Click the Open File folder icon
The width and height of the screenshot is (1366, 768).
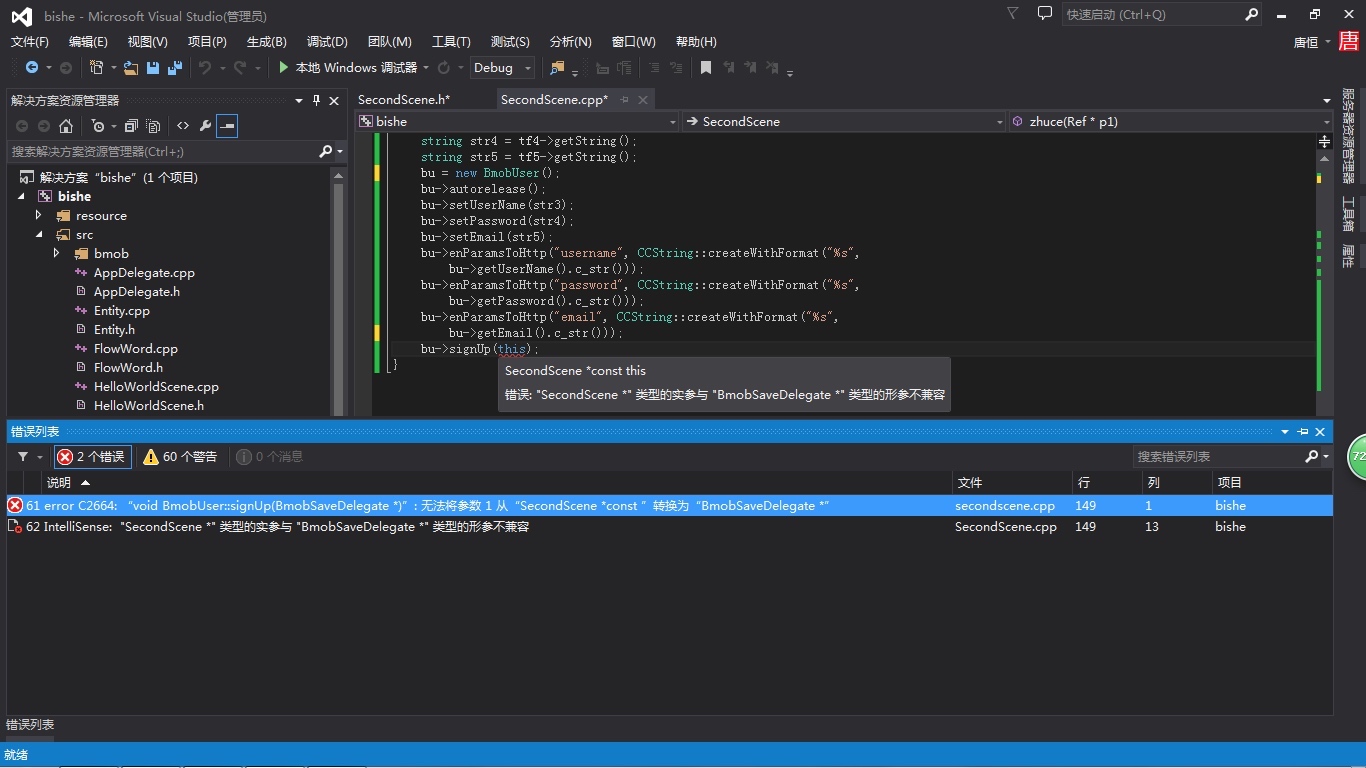(x=131, y=68)
